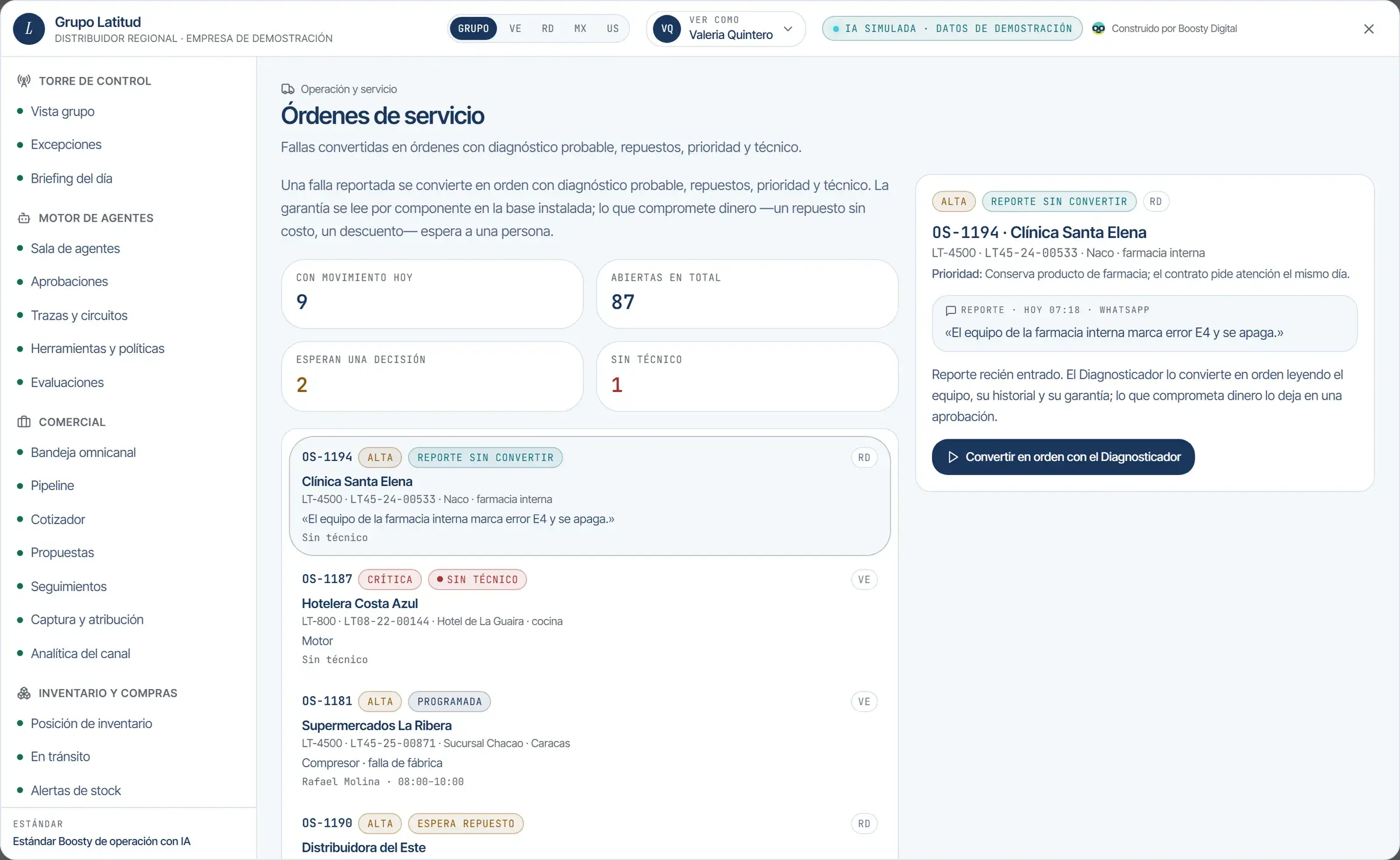The height and width of the screenshot is (860, 1400).
Task: Open Estándar Boosty de operación con IA link
Action: 101,841
